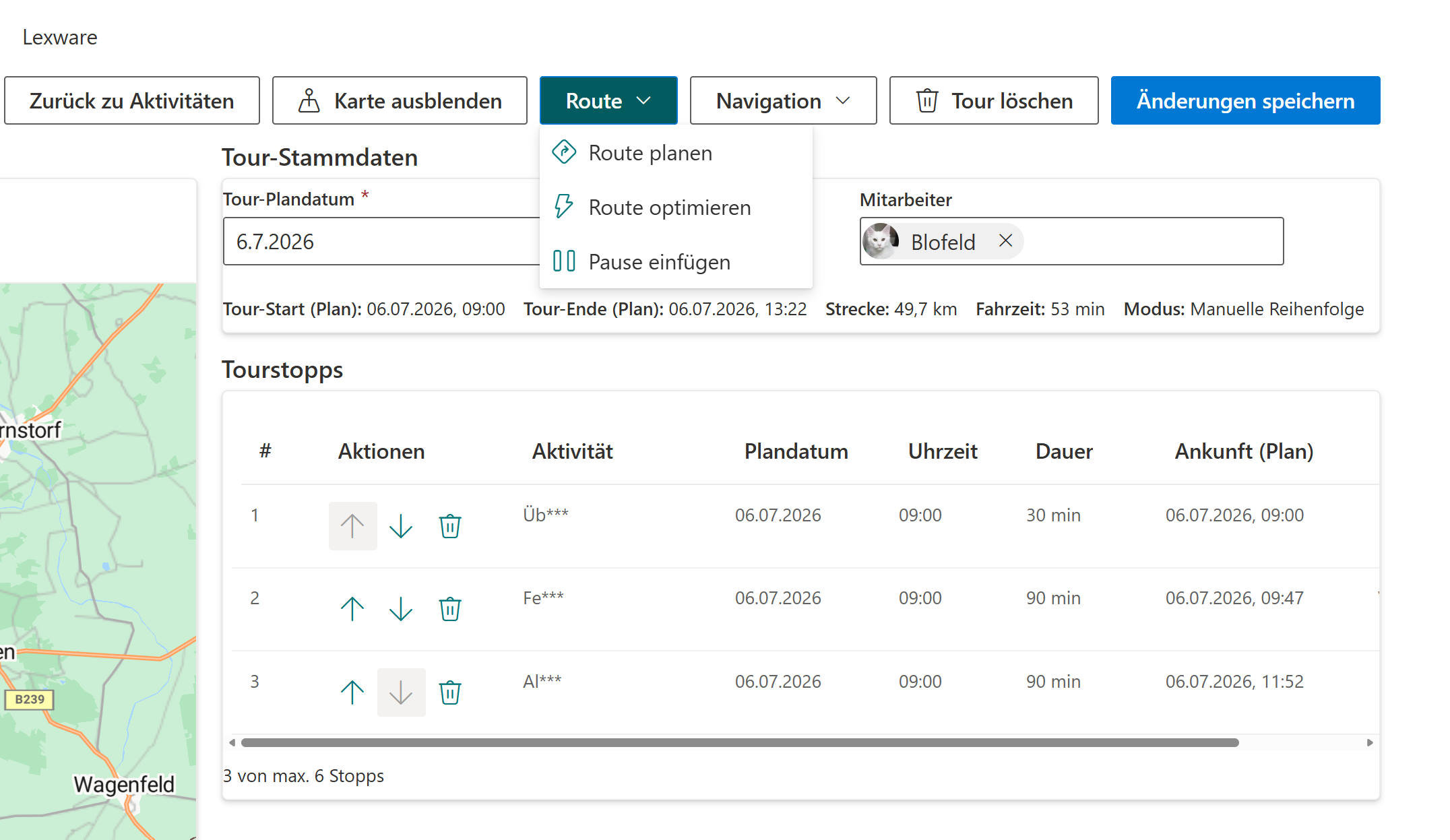Move stop 3 Al*** up

[x=352, y=692]
